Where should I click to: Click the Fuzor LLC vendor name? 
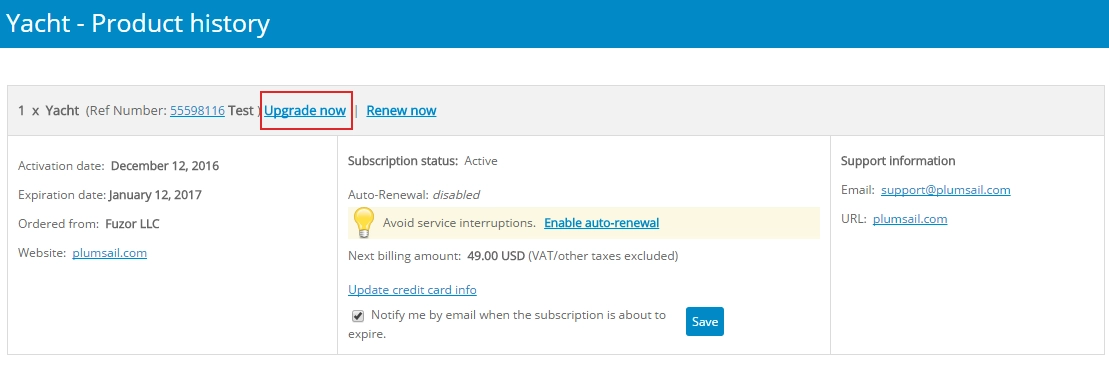(132, 224)
